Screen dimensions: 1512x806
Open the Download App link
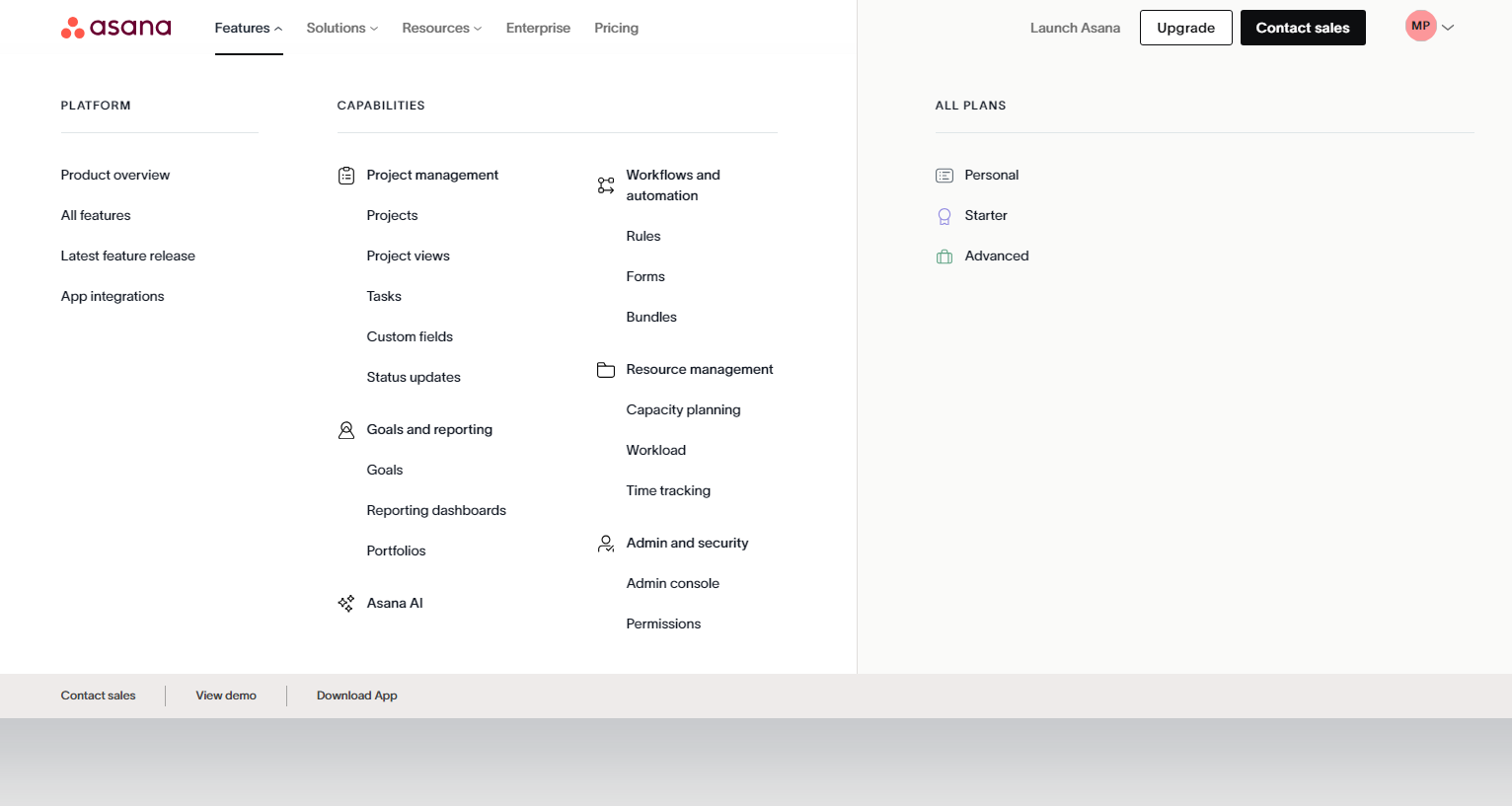(x=356, y=696)
